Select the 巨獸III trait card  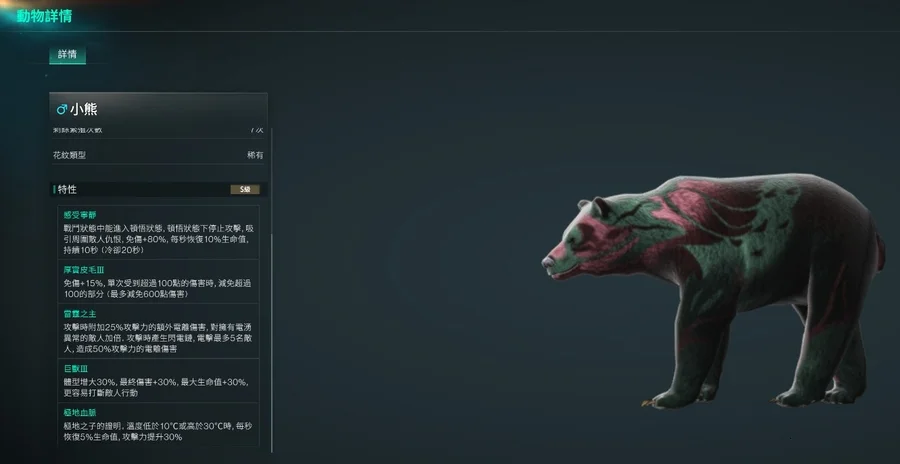pyautogui.click(x=158, y=380)
